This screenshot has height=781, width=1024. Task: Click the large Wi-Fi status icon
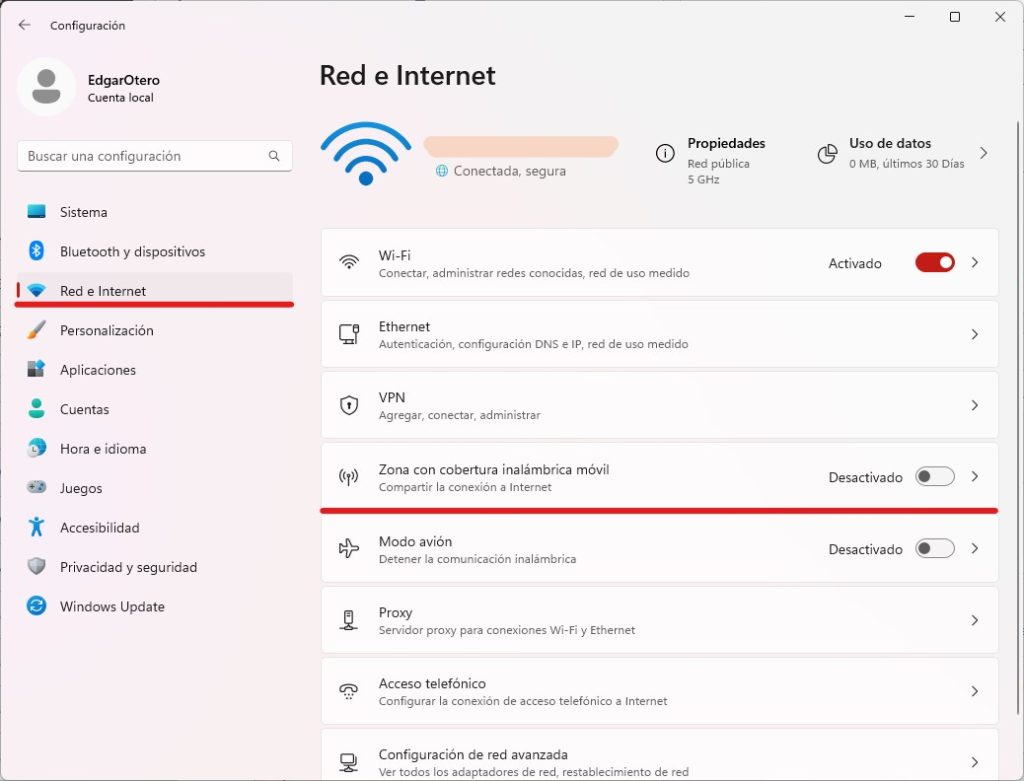pos(366,154)
